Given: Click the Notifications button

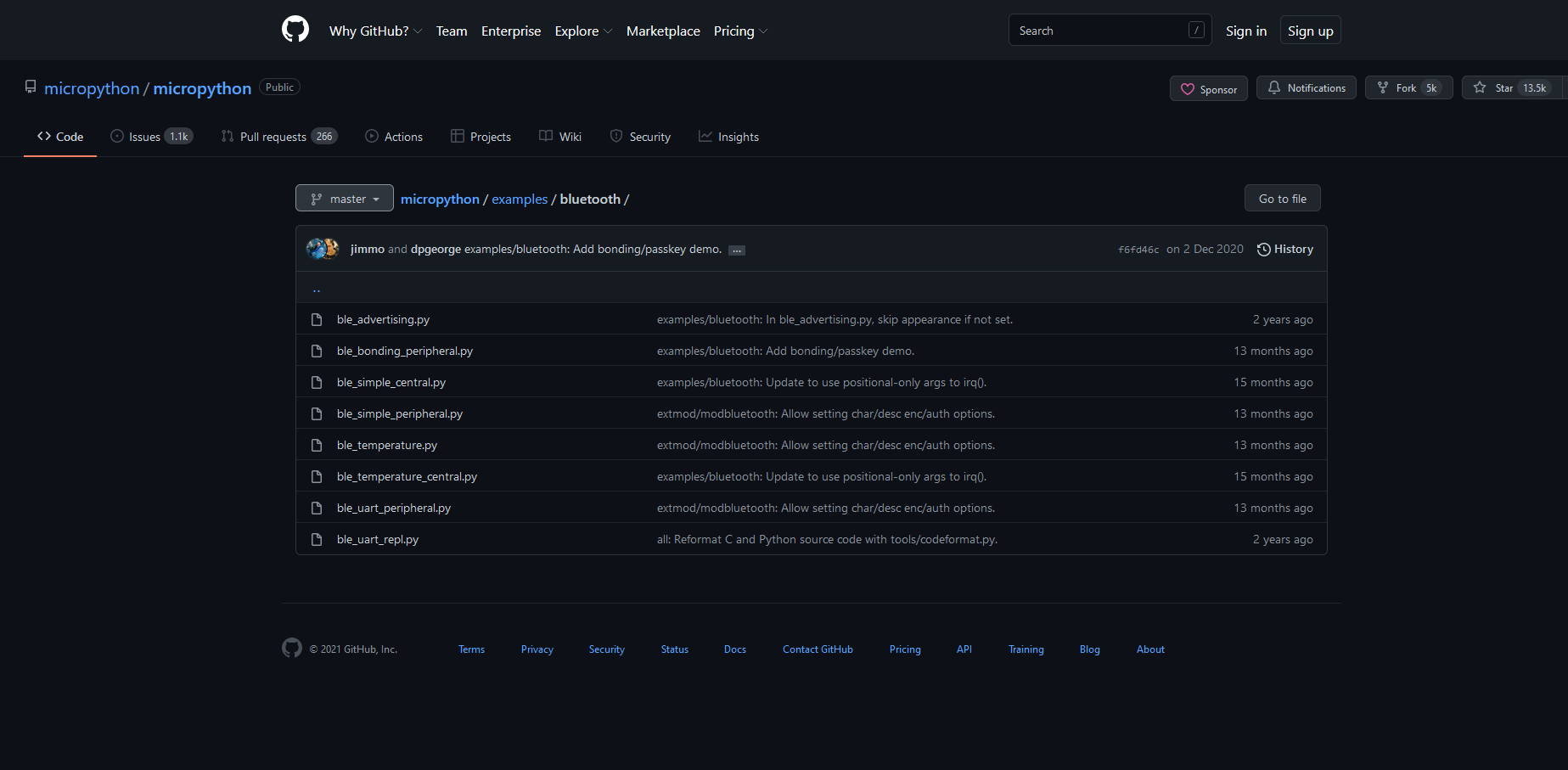Looking at the screenshot, I should point(1307,87).
